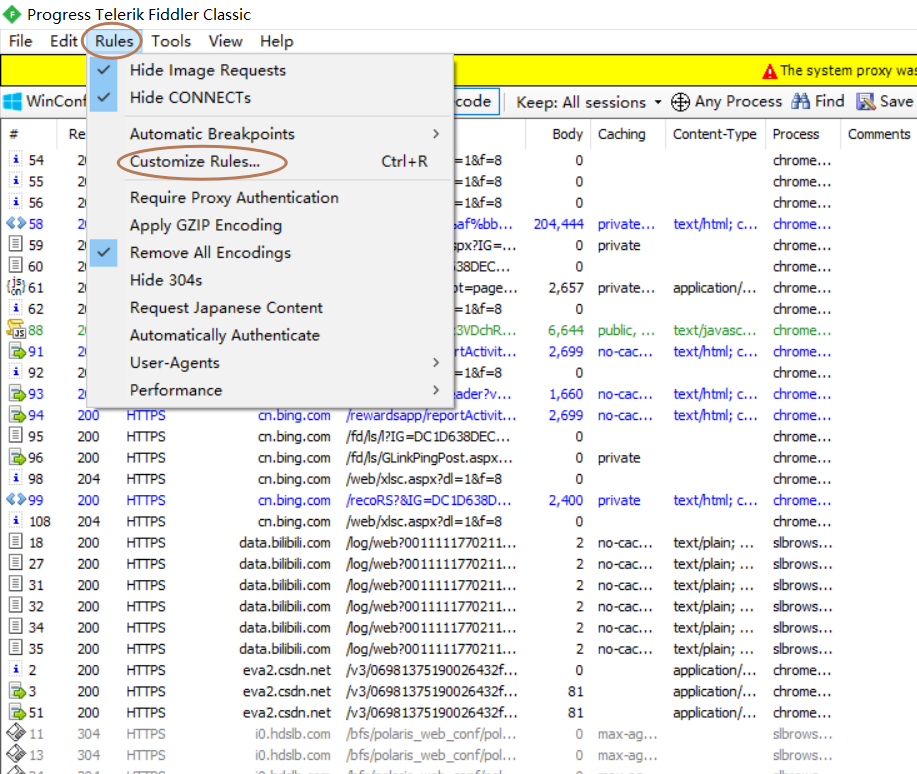Click the 6,644 body size cell
Screen dimensions: 917x774
566,330
